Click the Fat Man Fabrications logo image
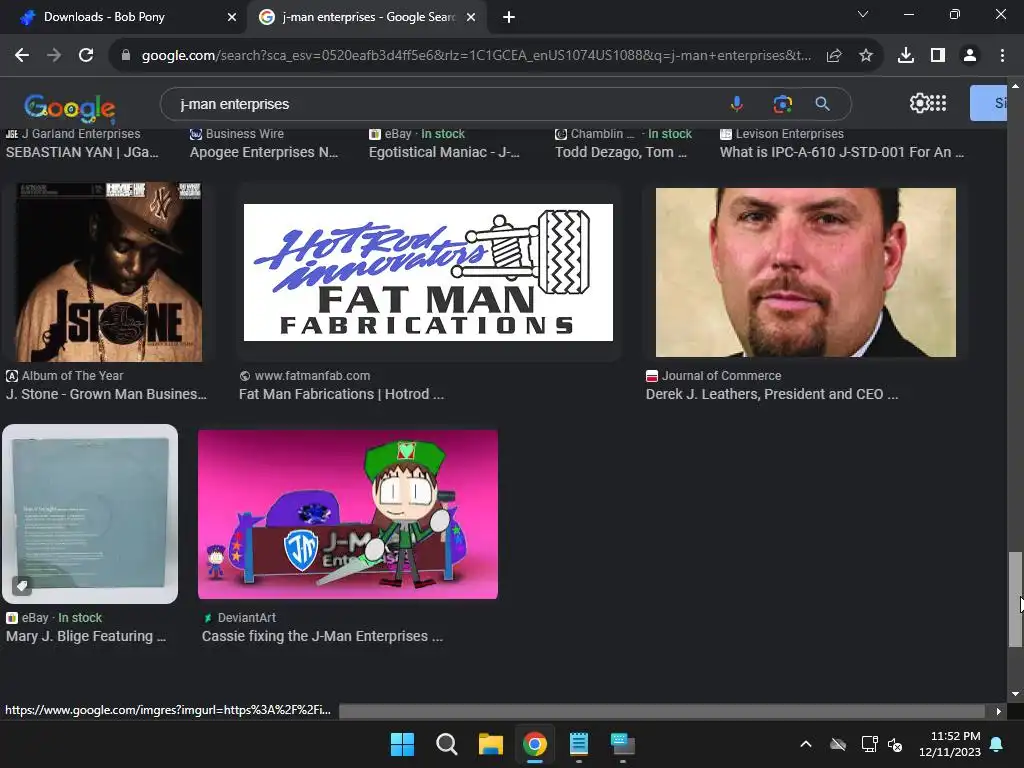Screen dimensions: 1024x768 428,272
